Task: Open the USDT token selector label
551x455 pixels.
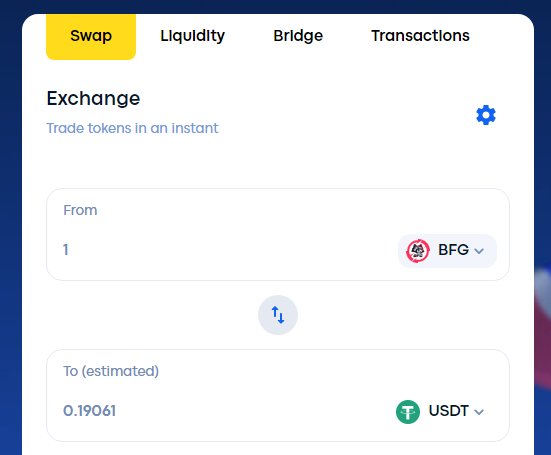Action: point(449,411)
